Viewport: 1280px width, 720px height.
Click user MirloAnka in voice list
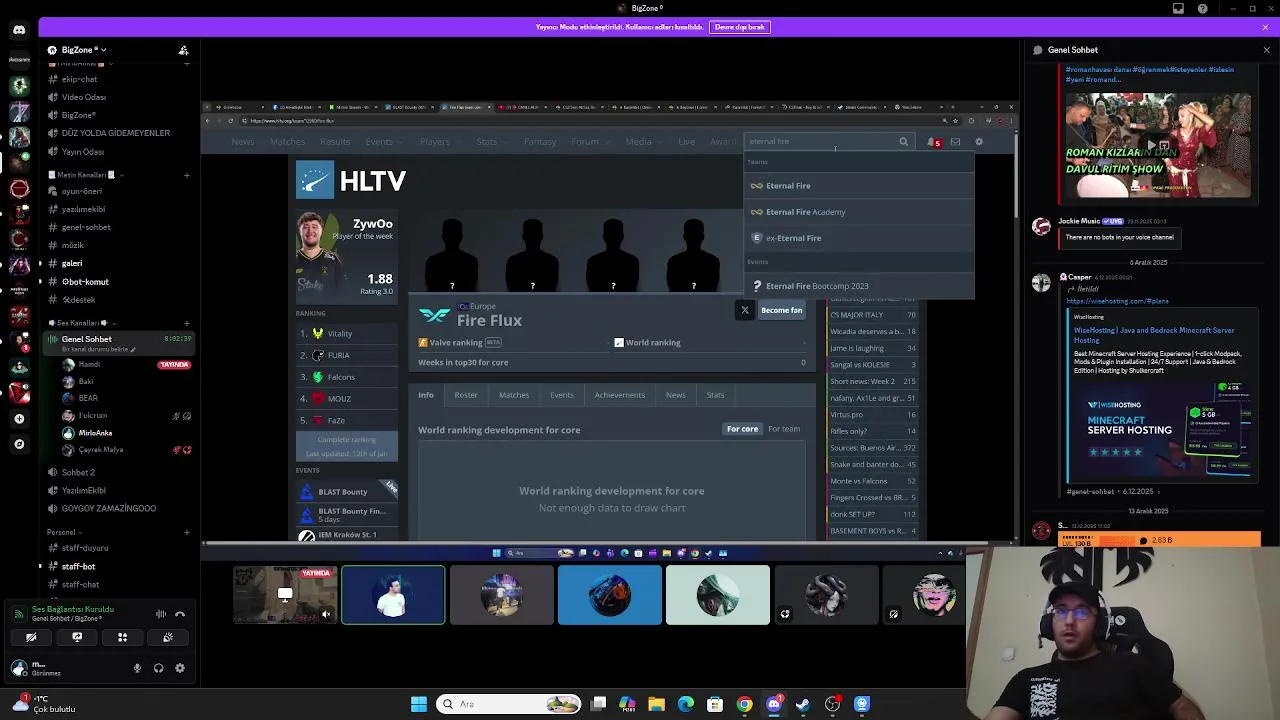pyautogui.click(x=95, y=433)
